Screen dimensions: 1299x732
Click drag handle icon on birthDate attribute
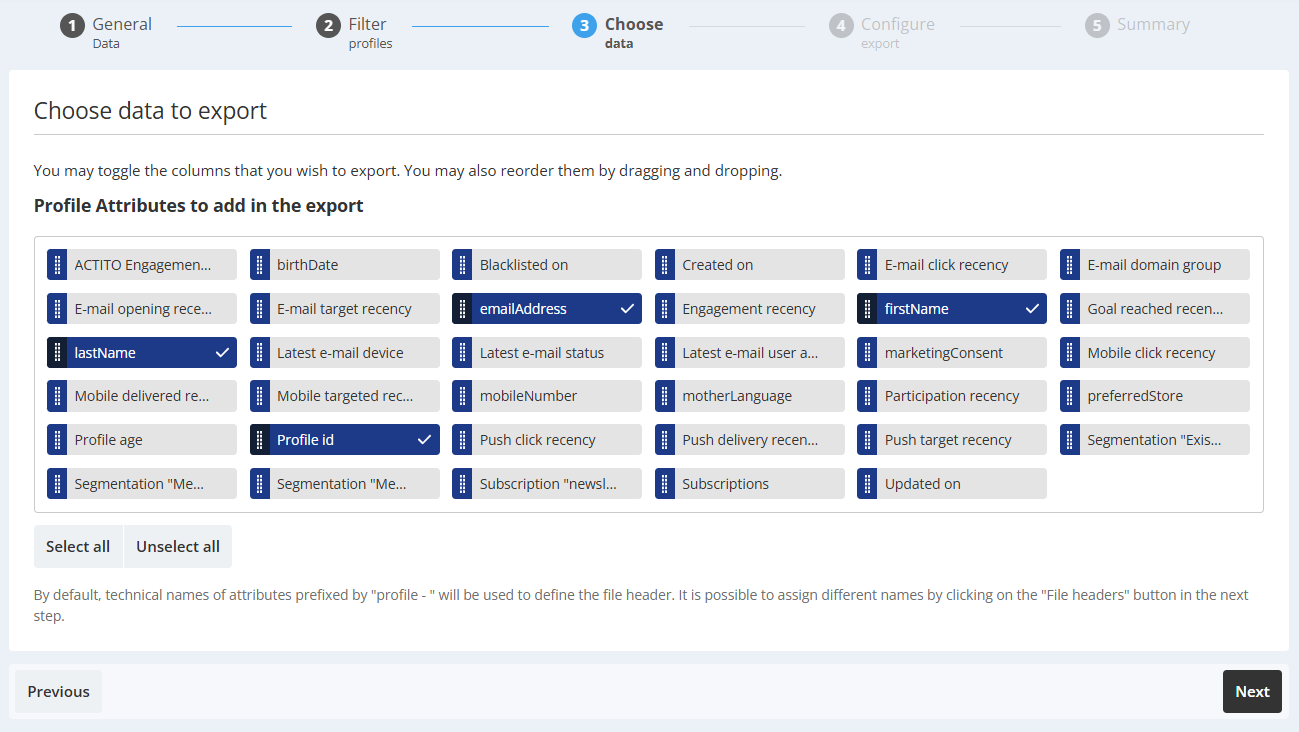tap(259, 265)
